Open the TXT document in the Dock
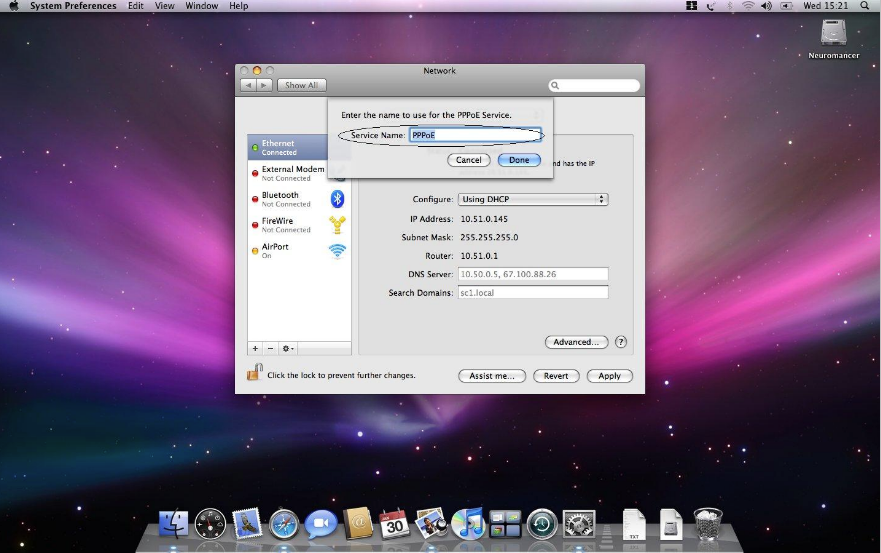The image size is (881, 553). (634, 524)
